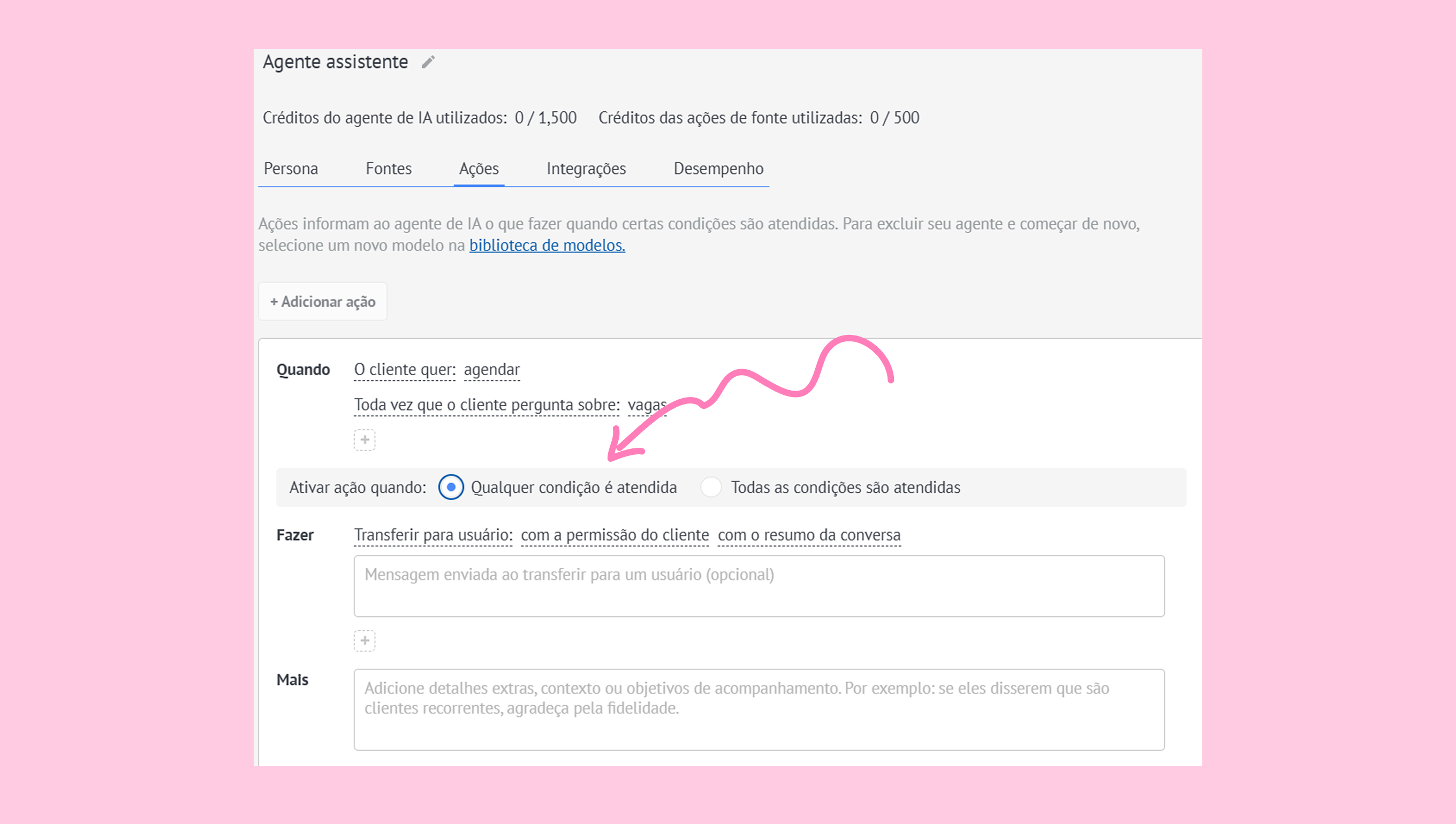The height and width of the screenshot is (824, 1456).
Task: Select Todas as condições são atendidas radio
Action: point(711,487)
